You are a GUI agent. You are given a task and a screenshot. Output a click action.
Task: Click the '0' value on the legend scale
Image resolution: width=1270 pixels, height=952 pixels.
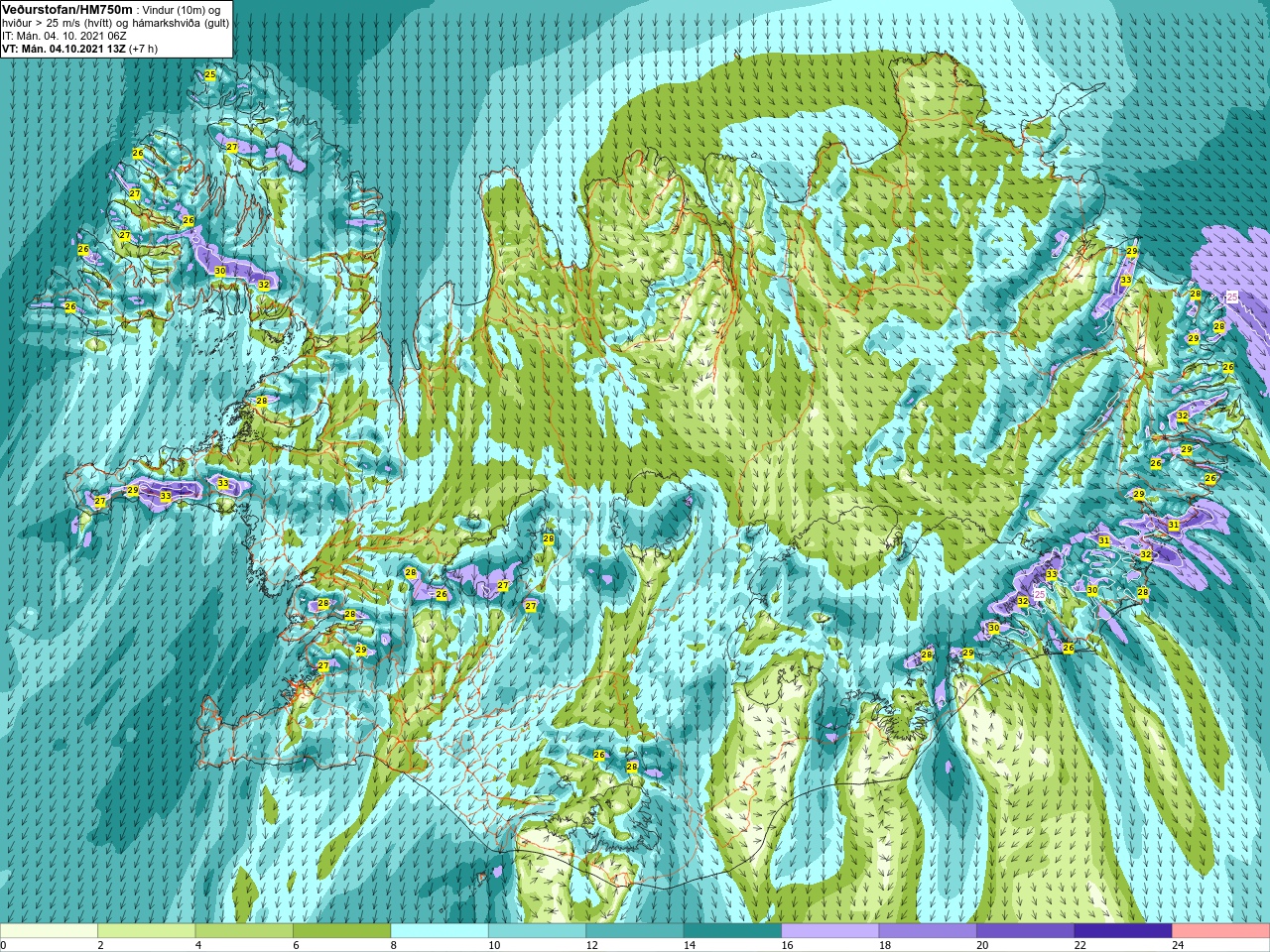coord(4,945)
